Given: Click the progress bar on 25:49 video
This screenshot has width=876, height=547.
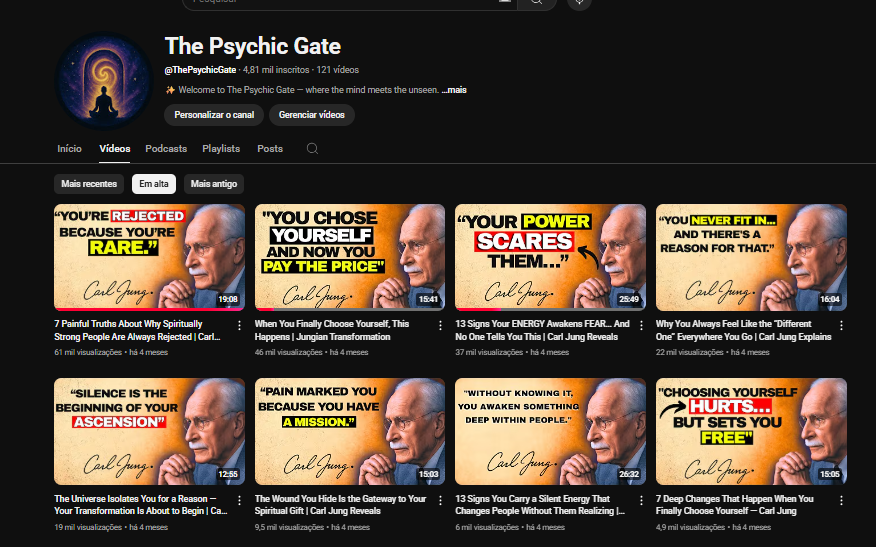Looking at the screenshot, I should (550, 310).
